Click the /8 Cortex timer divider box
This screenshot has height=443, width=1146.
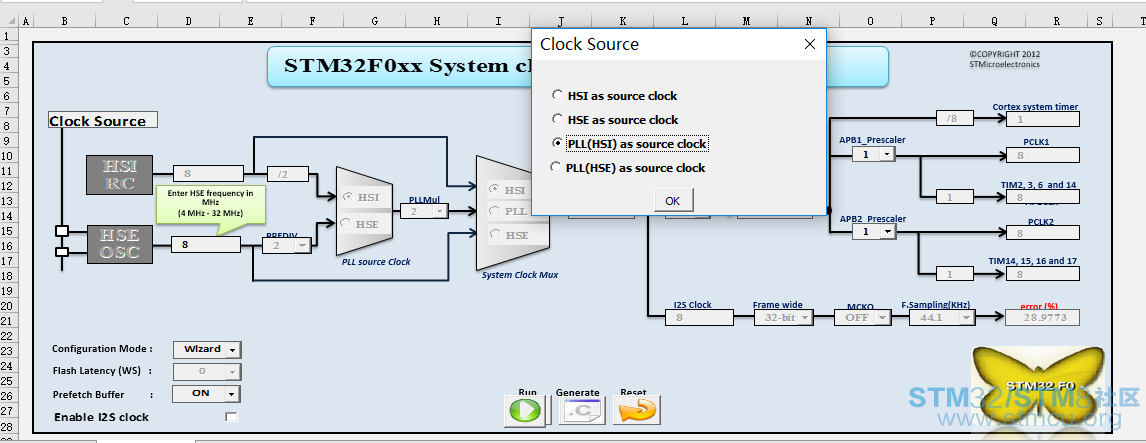click(957, 119)
